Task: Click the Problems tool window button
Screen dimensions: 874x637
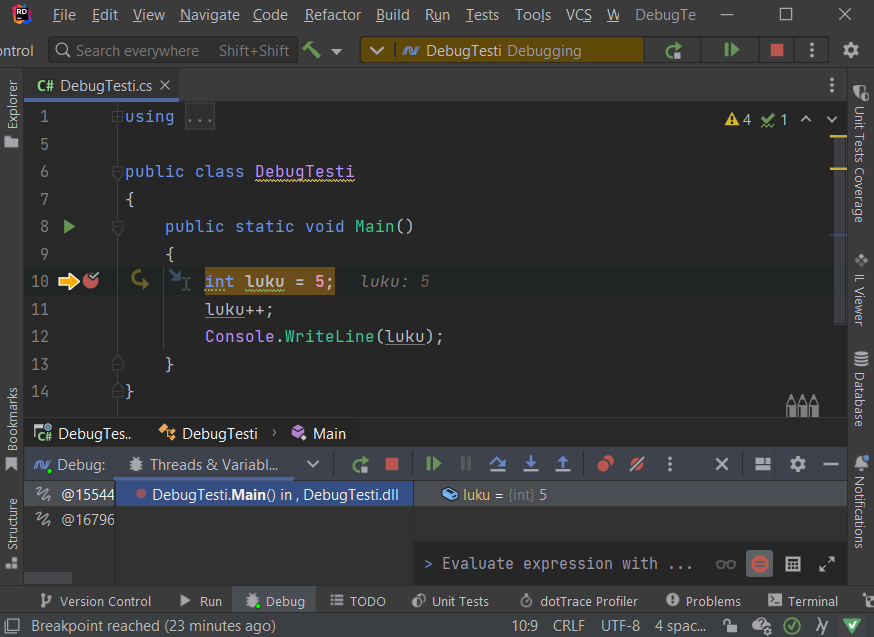Action: [x=702, y=601]
